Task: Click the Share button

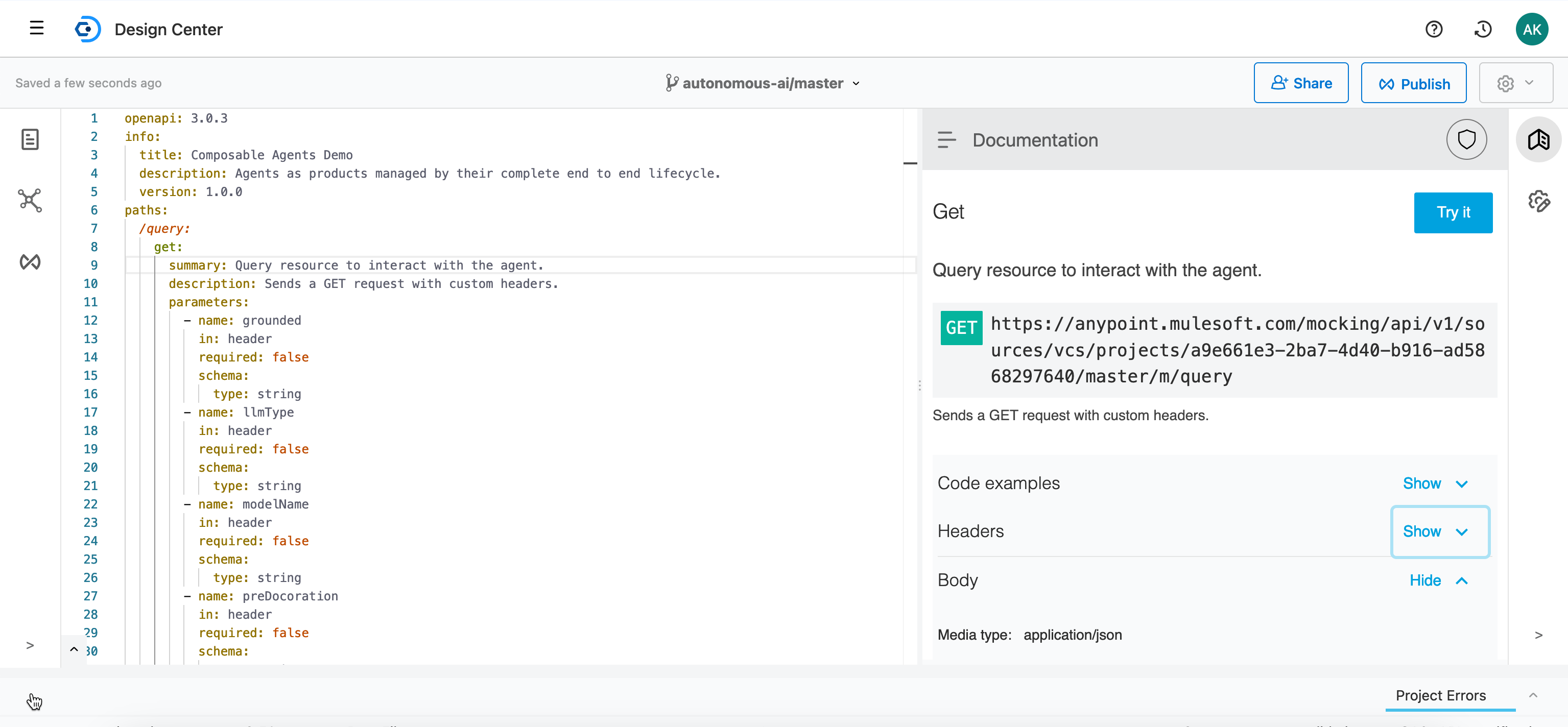Action: (1302, 82)
